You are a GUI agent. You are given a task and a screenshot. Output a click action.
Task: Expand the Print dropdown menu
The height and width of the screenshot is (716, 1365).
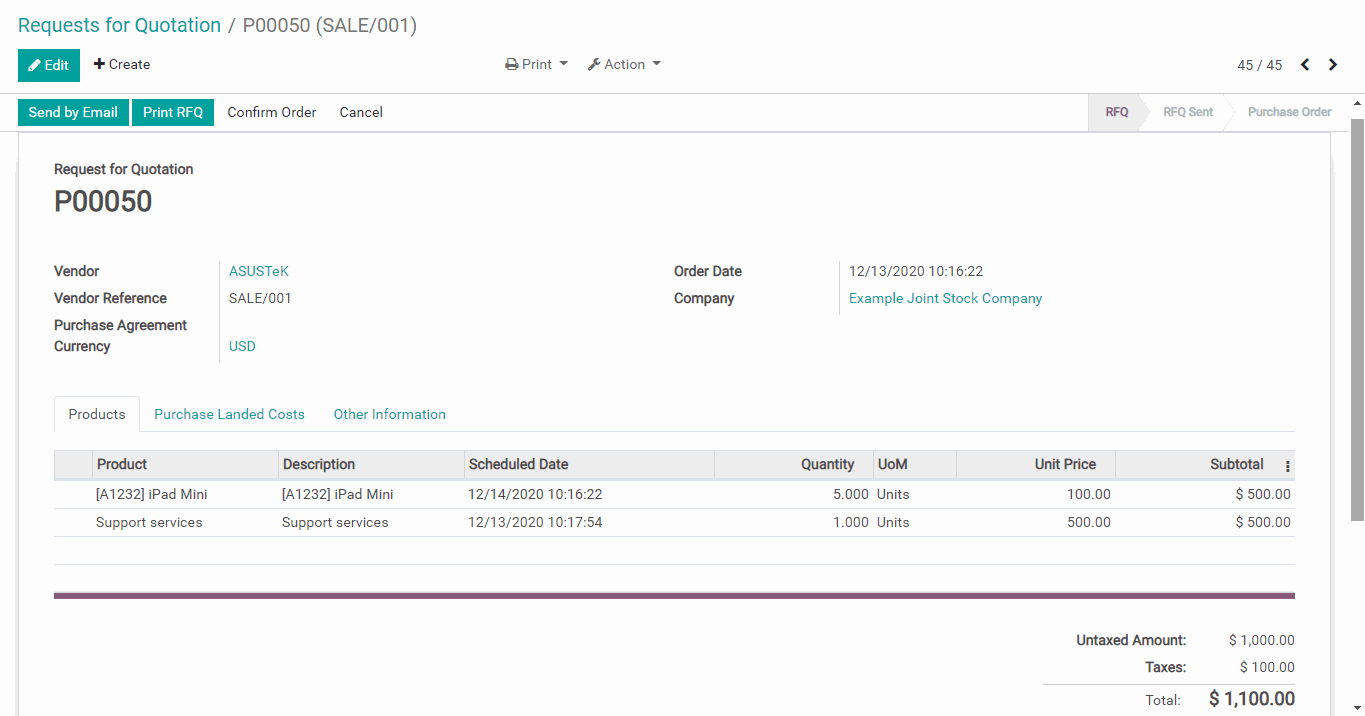click(536, 65)
